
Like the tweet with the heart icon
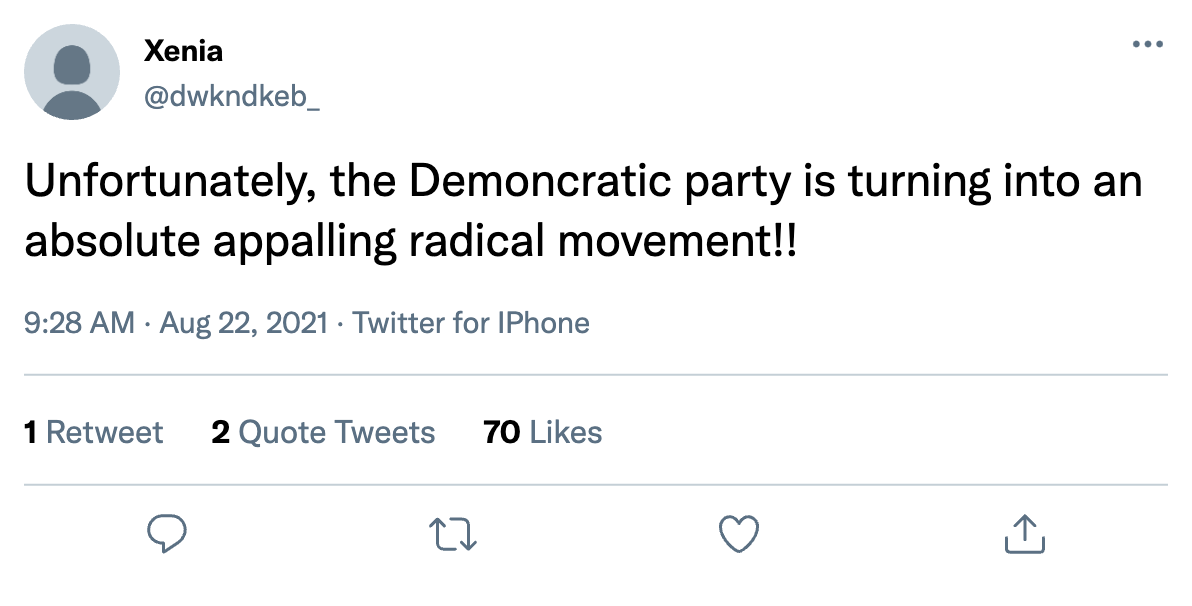pos(740,534)
